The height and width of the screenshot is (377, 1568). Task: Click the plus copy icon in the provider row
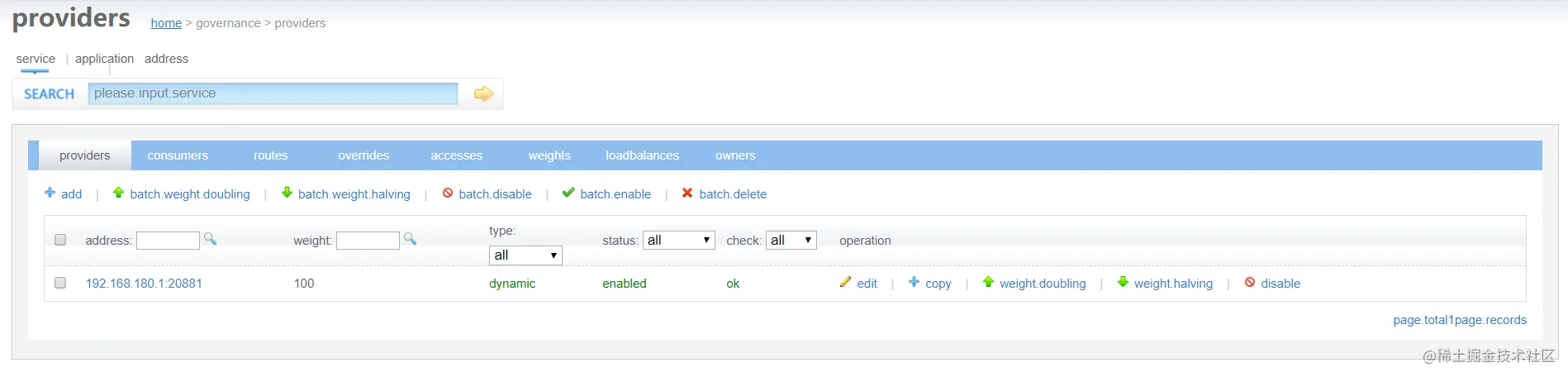point(914,282)
